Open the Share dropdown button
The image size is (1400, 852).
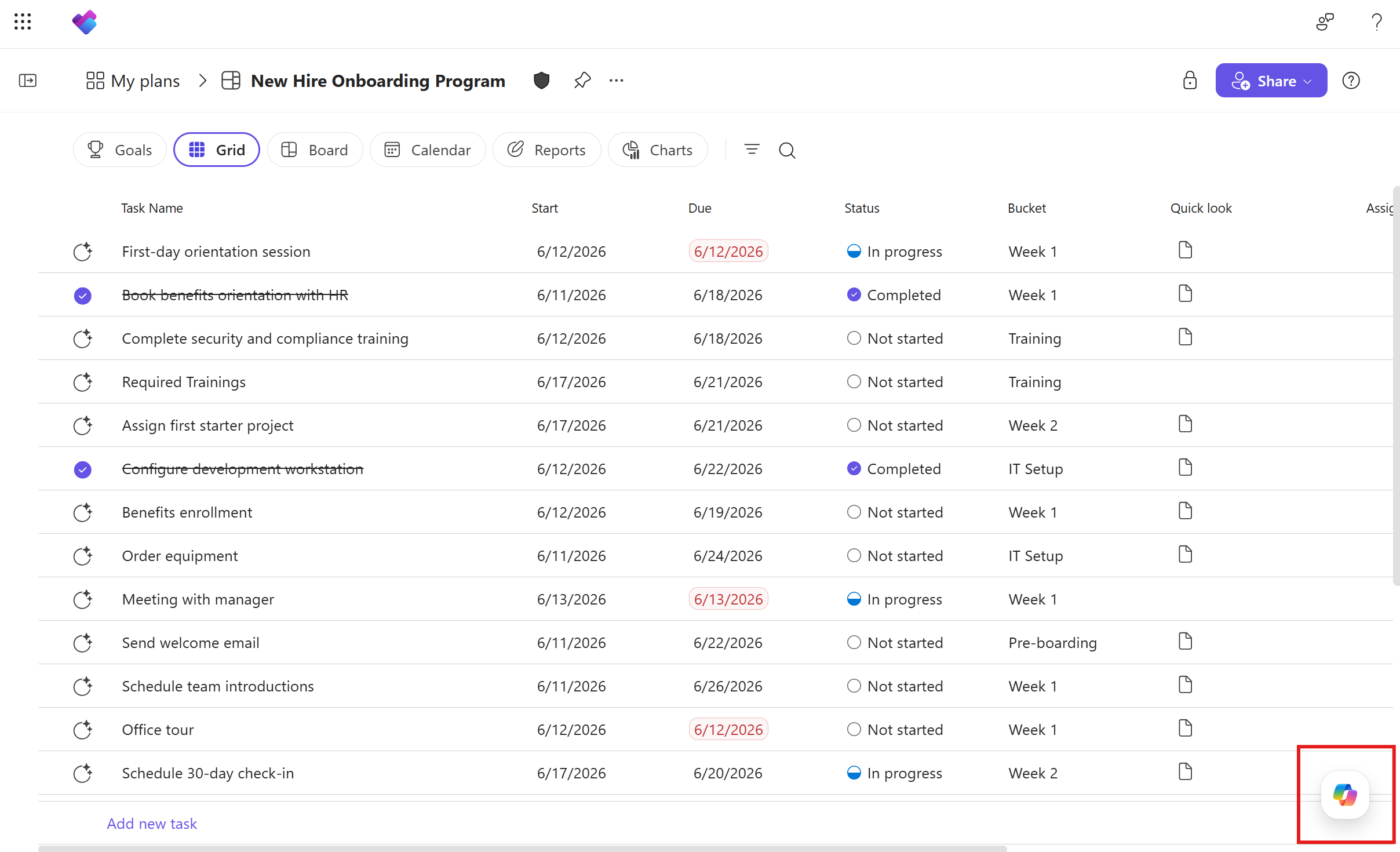click(x=1271, y=81)
